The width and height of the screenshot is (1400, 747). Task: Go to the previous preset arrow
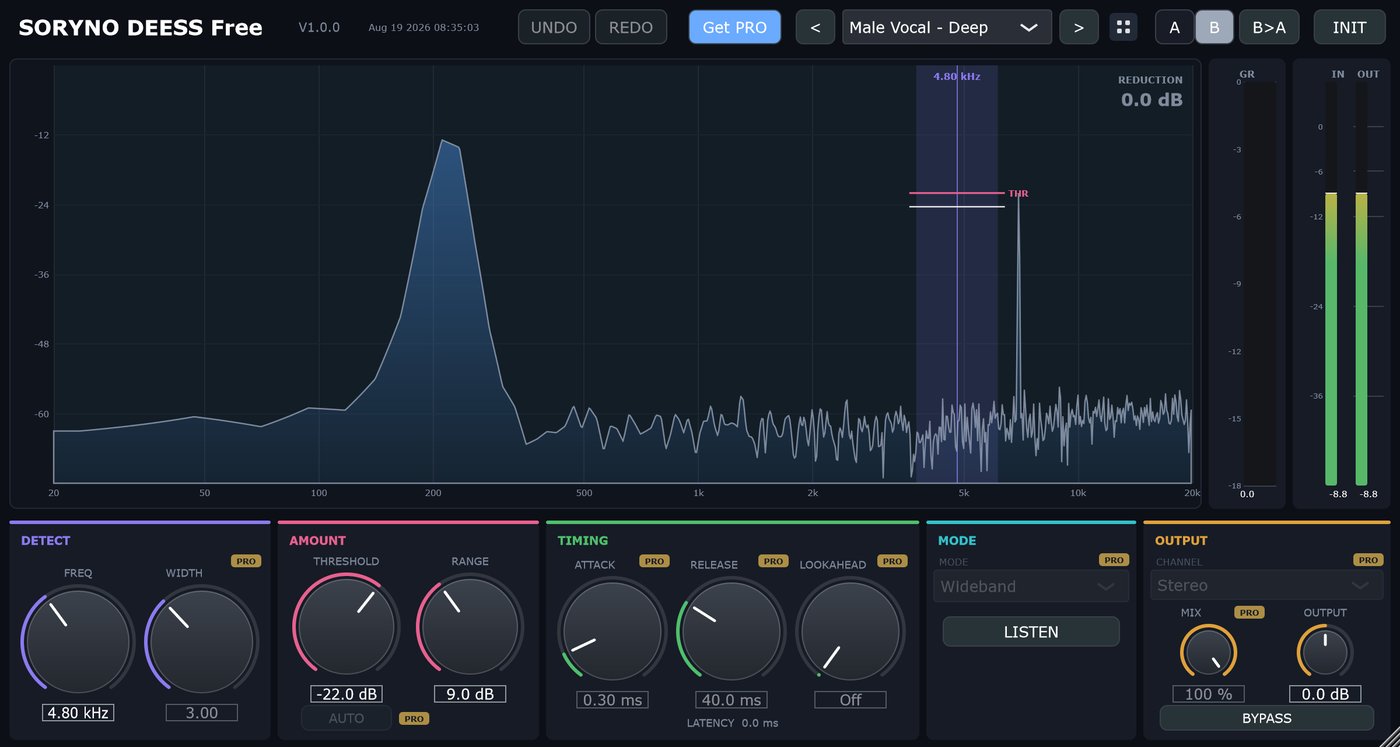[x=815, y=27]
